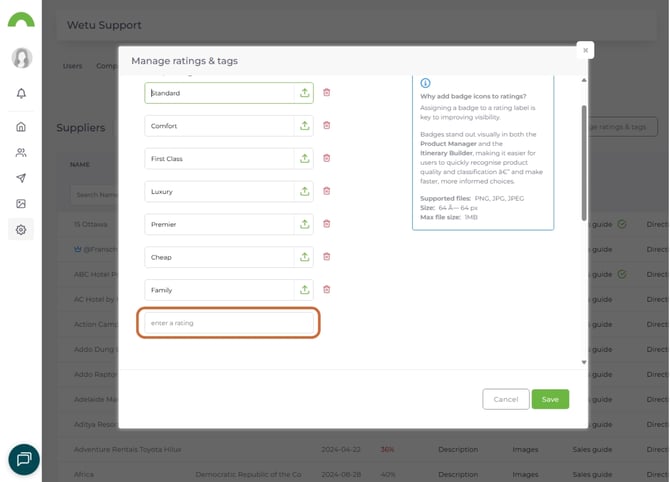Viewport: 670px width, 482px height.
Task: Click the user avatar in sidebar
Action: pyautogui.click(x=21, y=58)
